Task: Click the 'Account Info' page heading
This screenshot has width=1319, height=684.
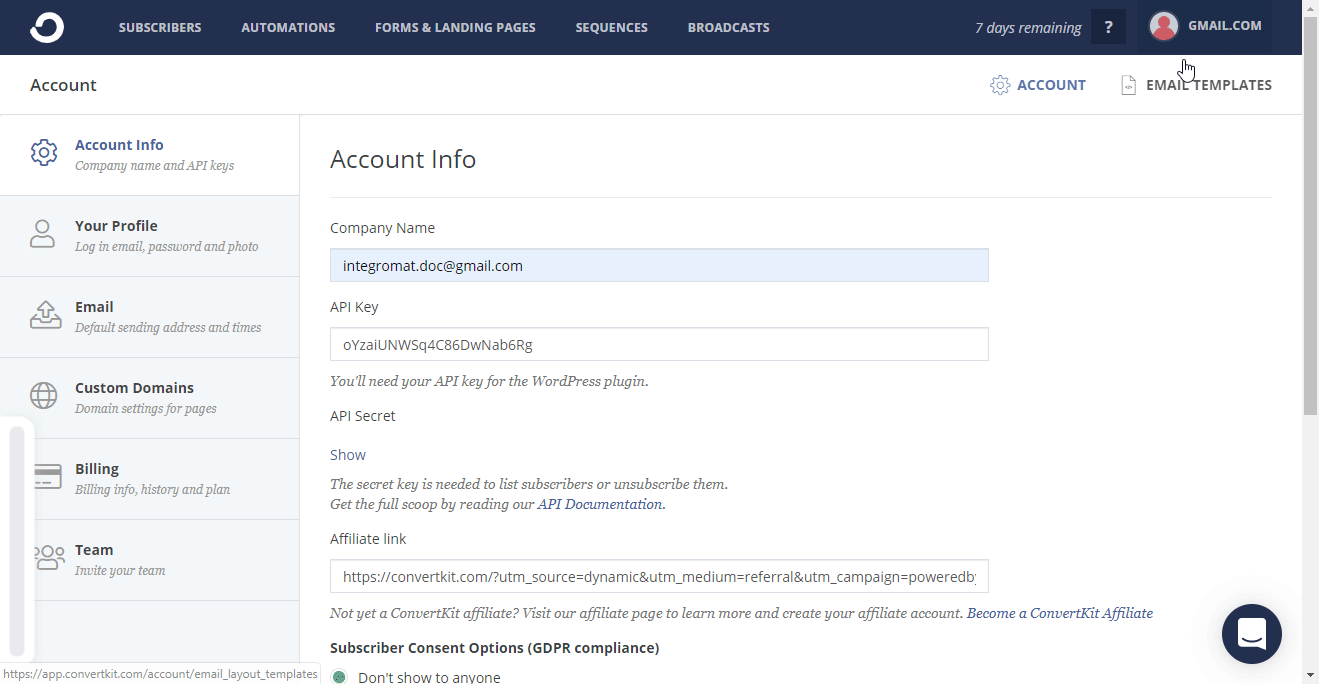Action: [x=403, y=159]
